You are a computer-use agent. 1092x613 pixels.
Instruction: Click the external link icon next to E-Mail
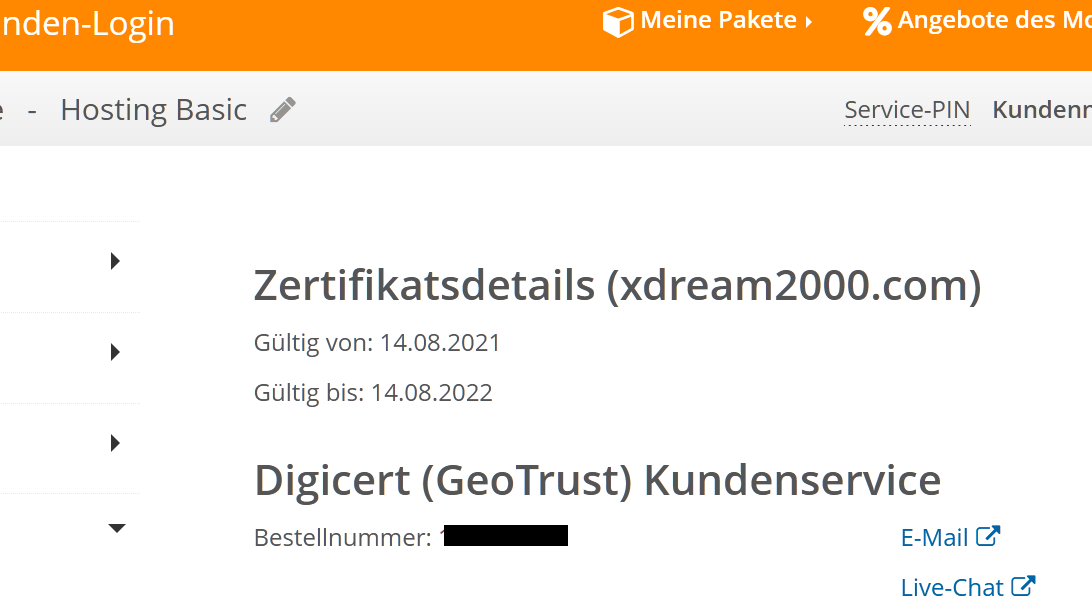988,536
